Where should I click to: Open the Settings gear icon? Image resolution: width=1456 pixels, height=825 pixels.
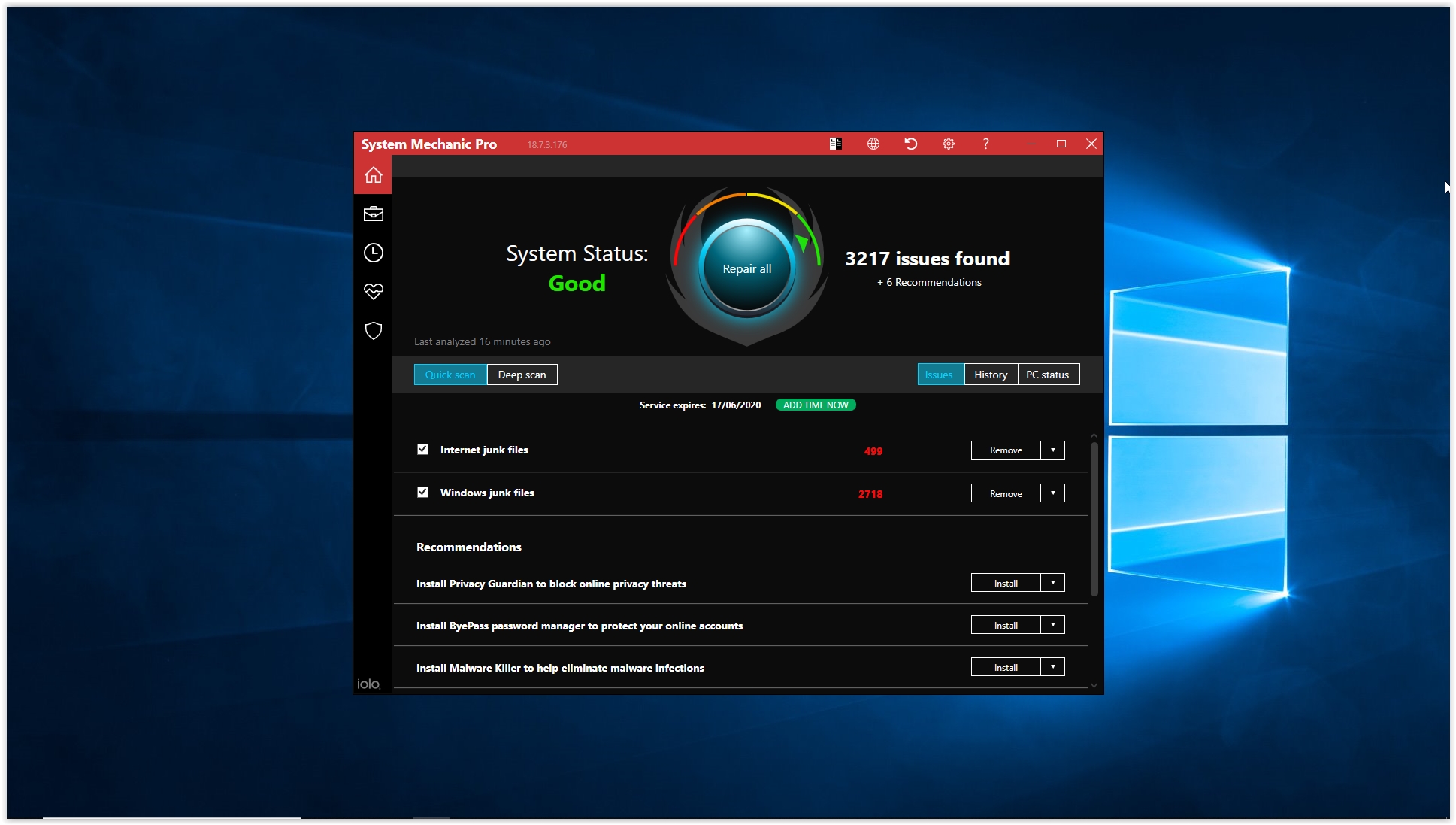[x=948, y=144]
